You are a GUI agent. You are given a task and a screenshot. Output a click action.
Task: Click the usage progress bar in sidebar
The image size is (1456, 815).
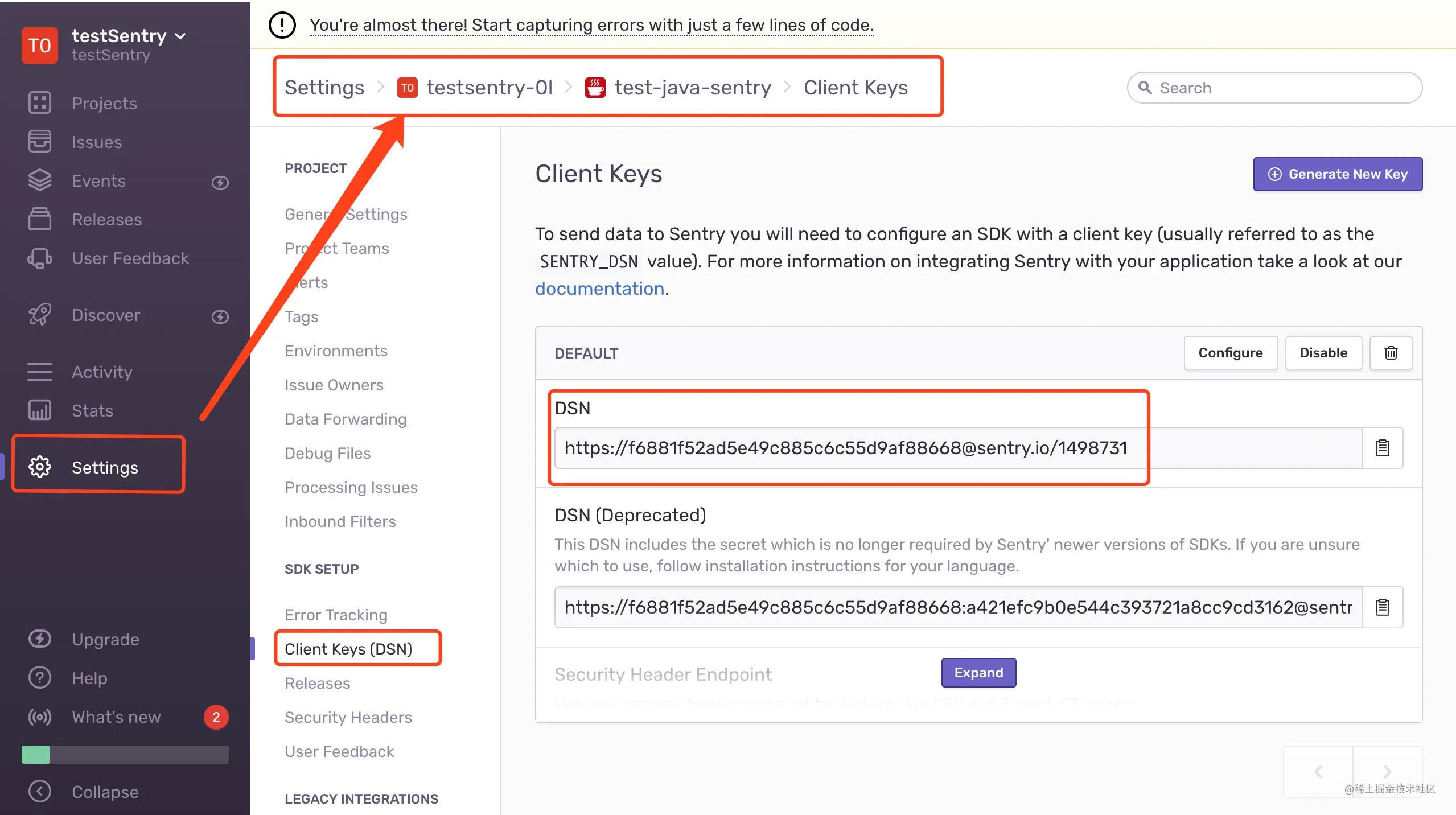pos(125,755)
